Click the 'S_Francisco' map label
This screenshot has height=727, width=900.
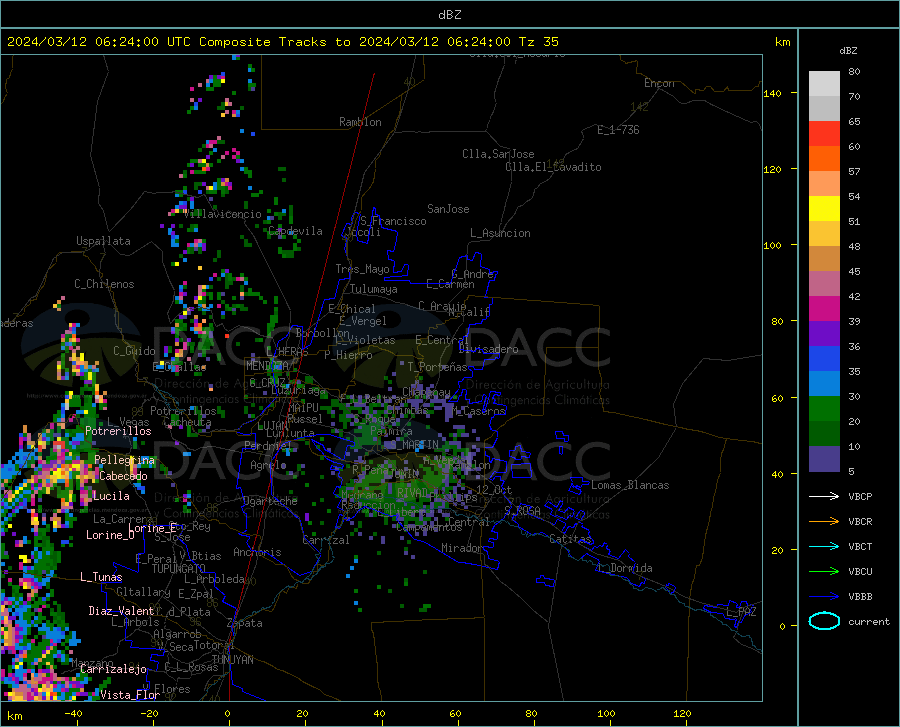pos(393,221)
